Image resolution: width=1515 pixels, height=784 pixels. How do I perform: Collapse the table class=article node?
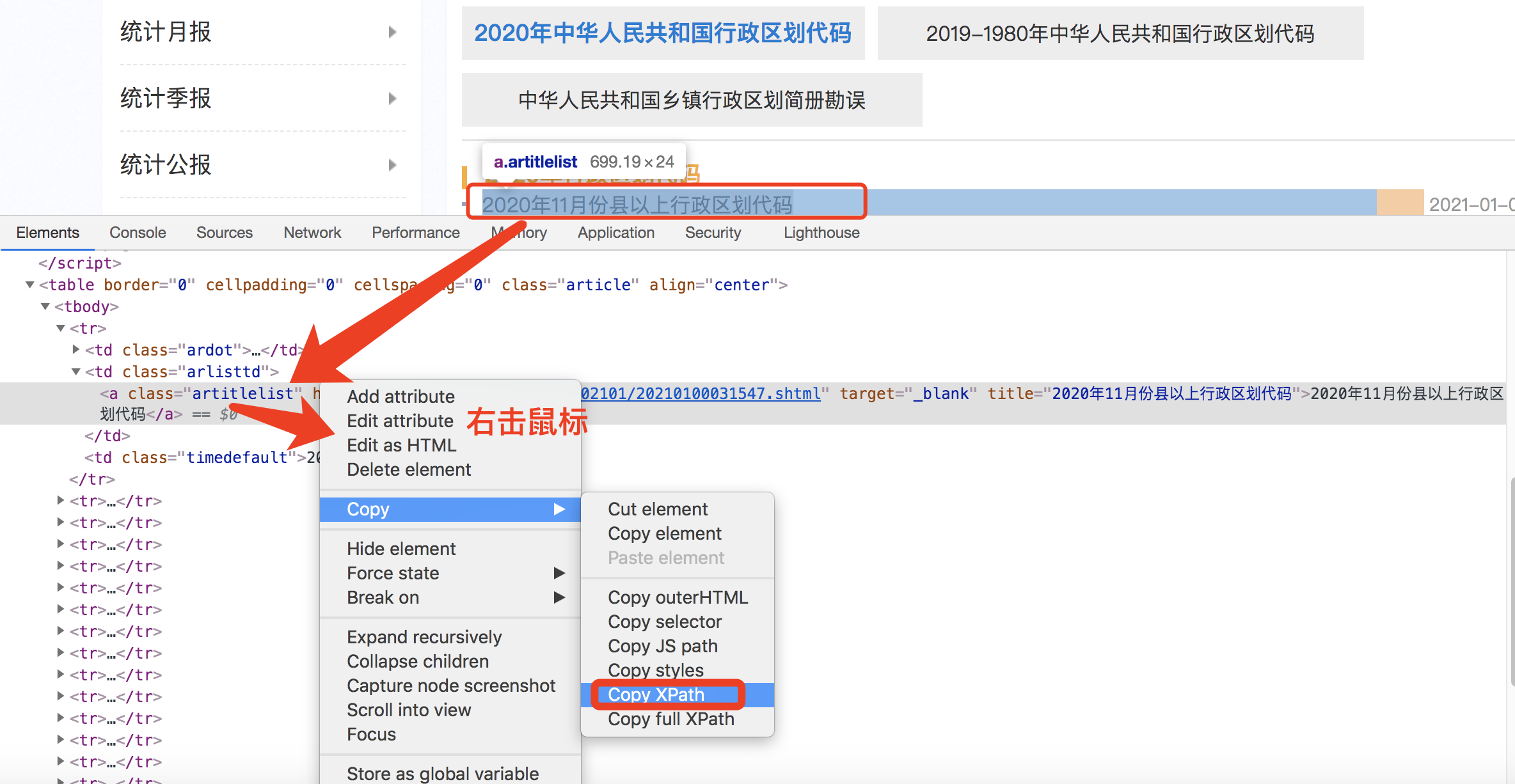(x=29, y=285)
